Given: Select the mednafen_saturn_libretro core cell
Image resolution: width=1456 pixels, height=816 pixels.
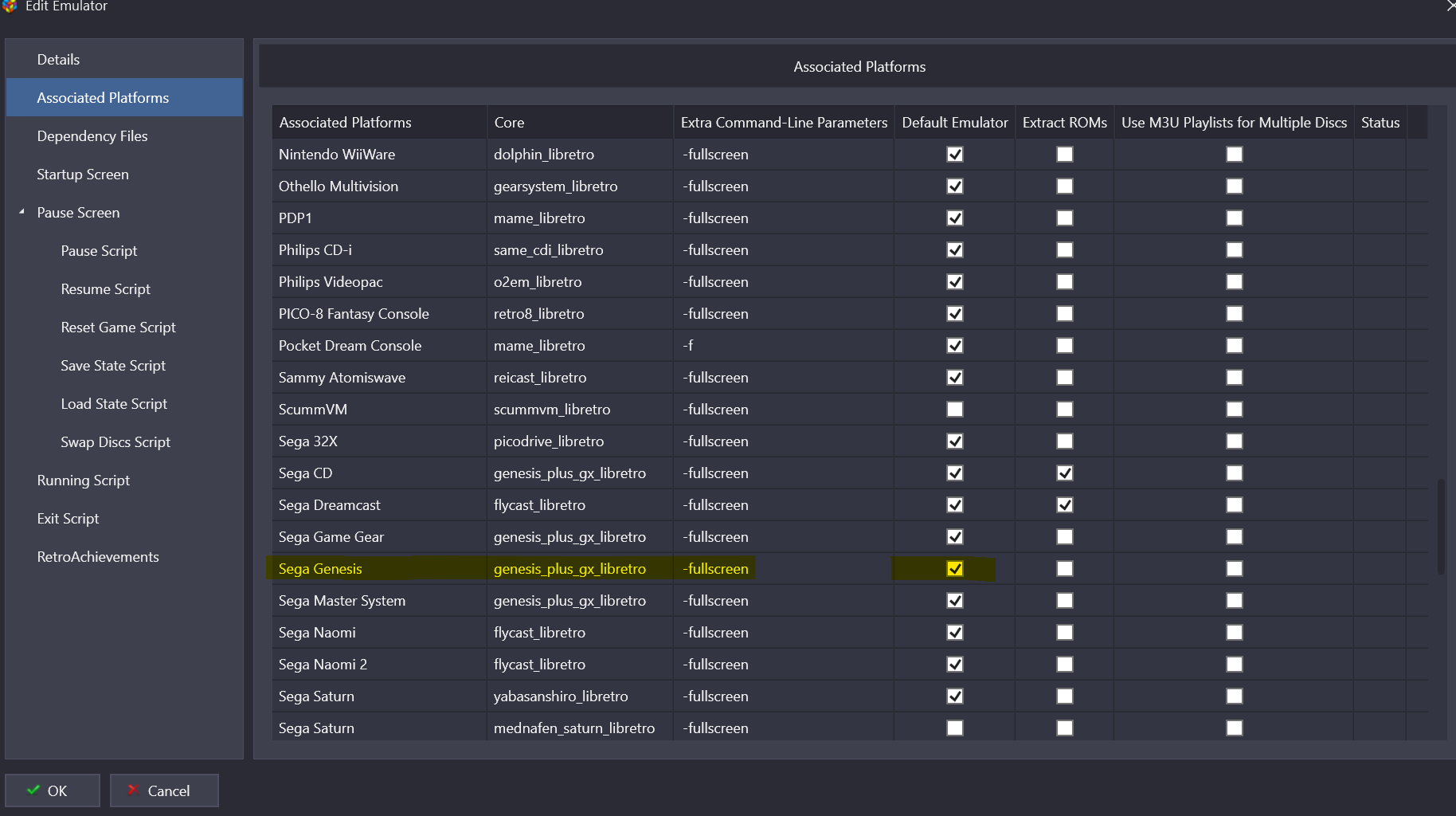Looking at the screenshot, I should pyautogui.click(x=580, y=728).
